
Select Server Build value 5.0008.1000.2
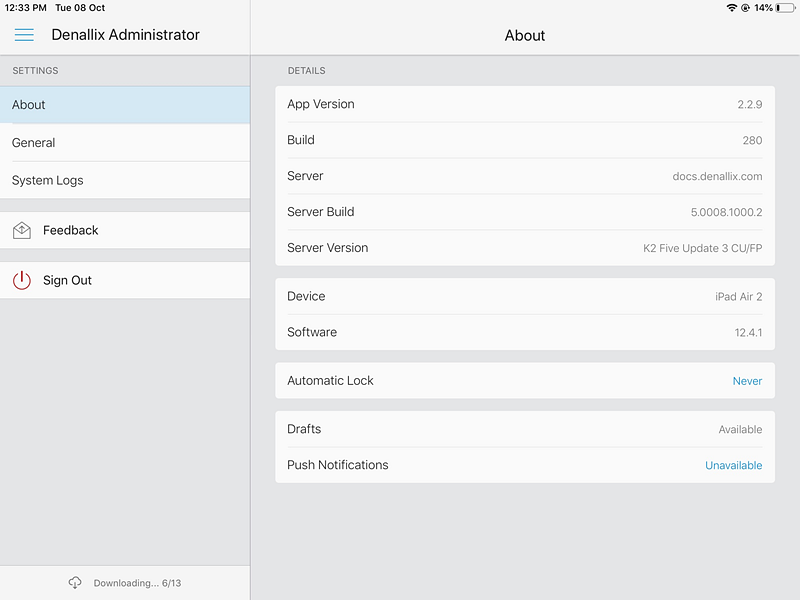pyautogui.click(x=726, y=212)
